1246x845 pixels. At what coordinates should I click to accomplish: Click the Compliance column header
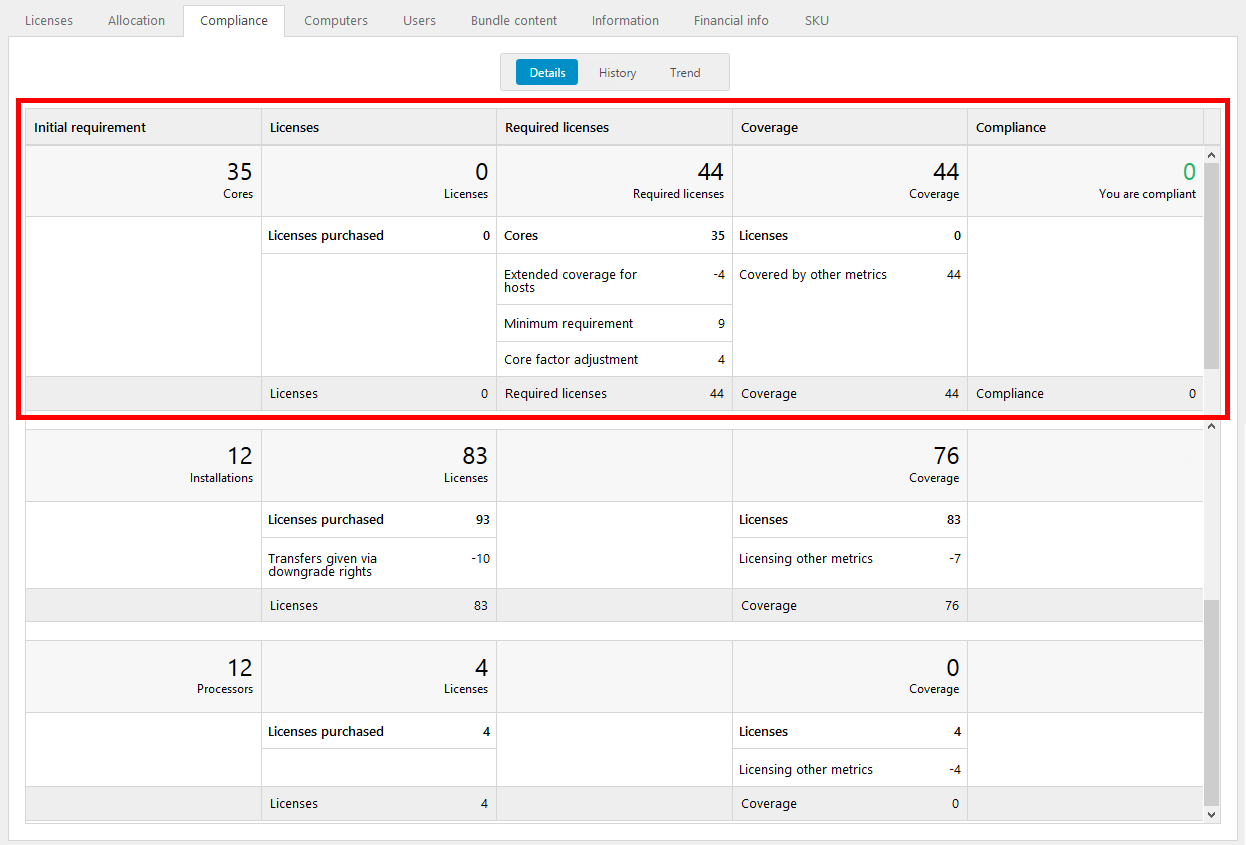[1085, 127]
